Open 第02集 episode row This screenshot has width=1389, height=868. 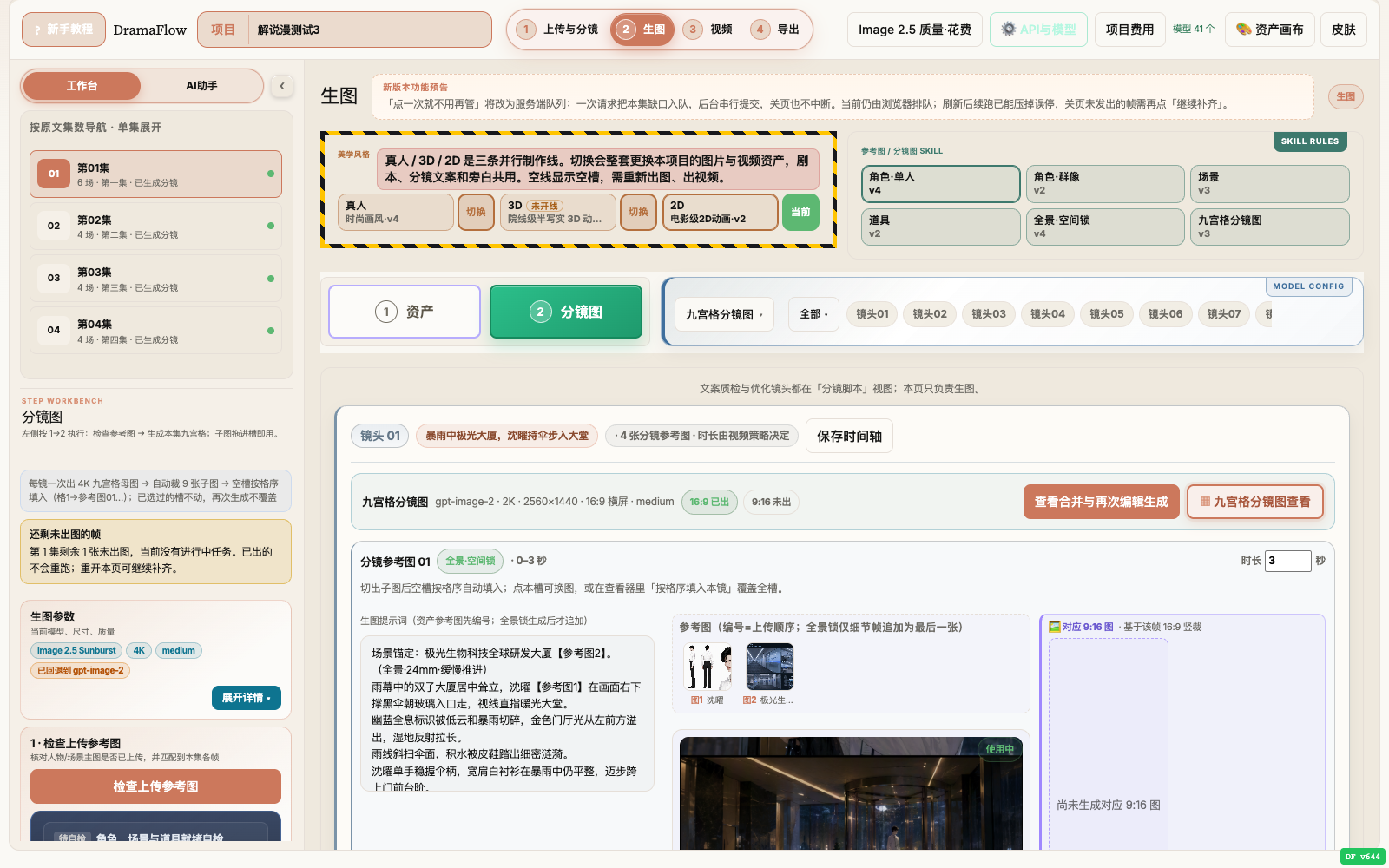point(156,227)
